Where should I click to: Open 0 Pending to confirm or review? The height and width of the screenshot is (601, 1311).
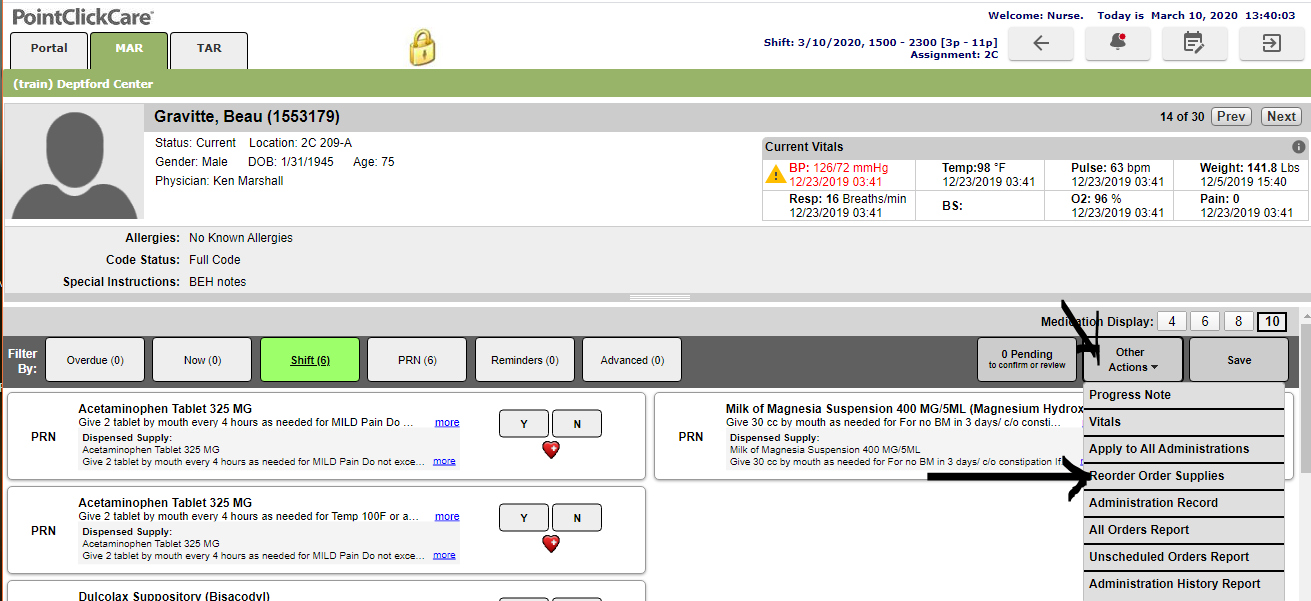[x=1027, y=360]
